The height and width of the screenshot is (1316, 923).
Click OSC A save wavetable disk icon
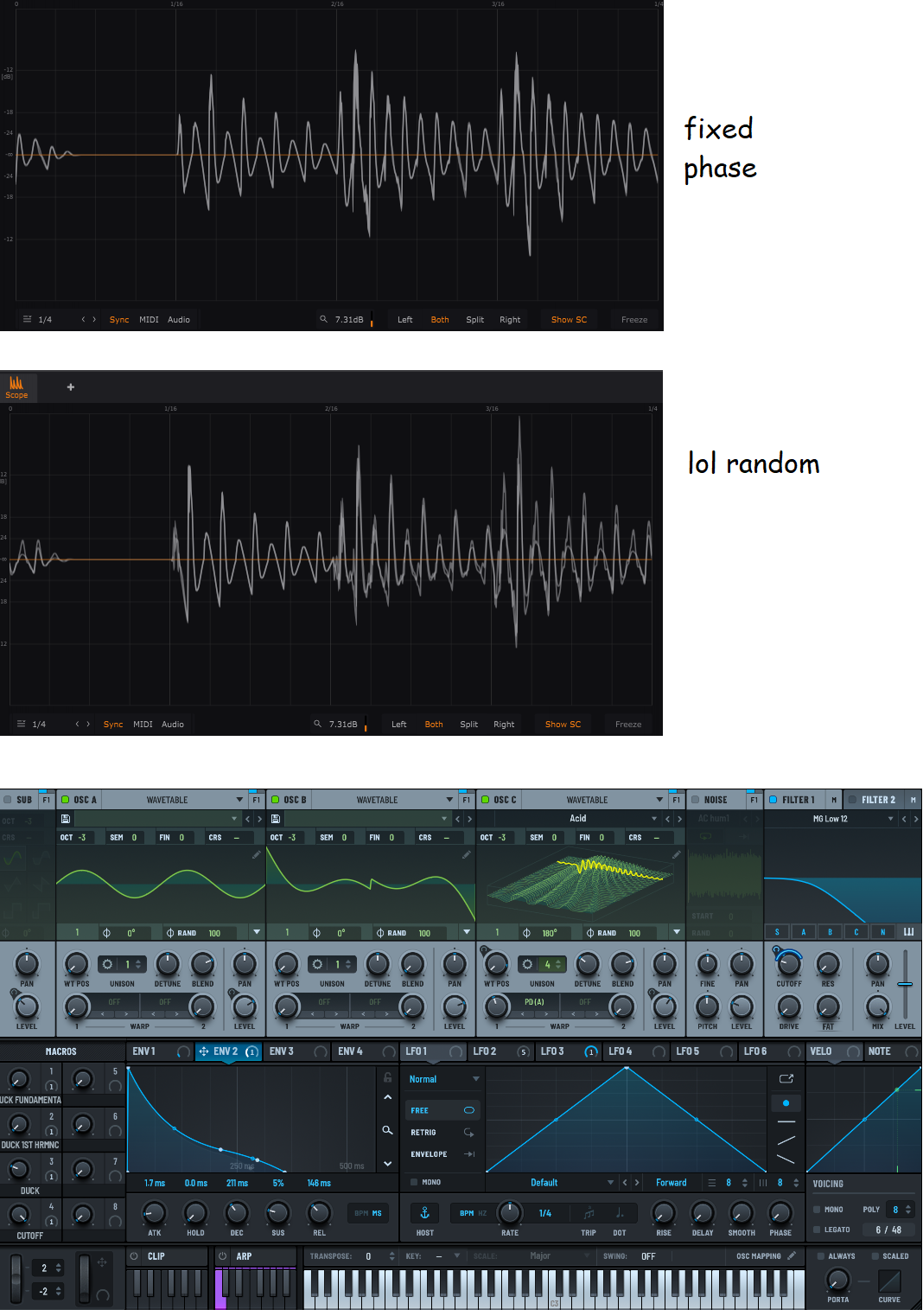65,818
